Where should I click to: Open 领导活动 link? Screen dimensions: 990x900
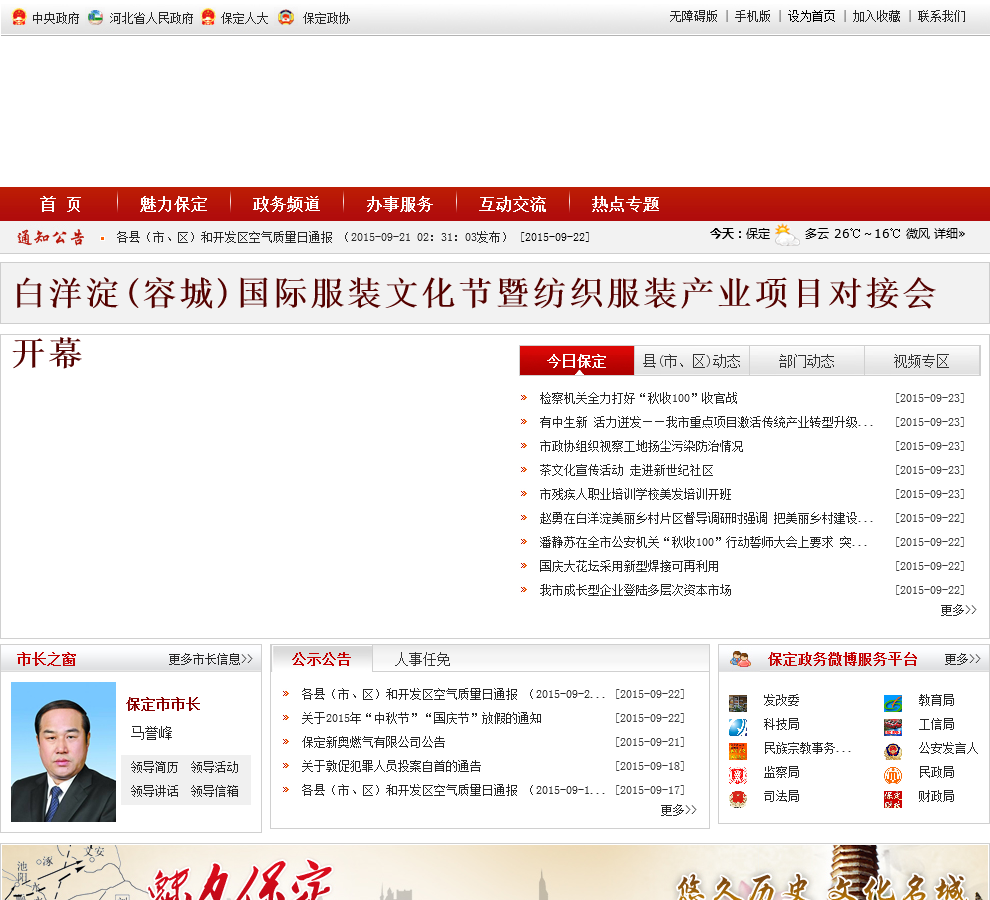(215, 767)
